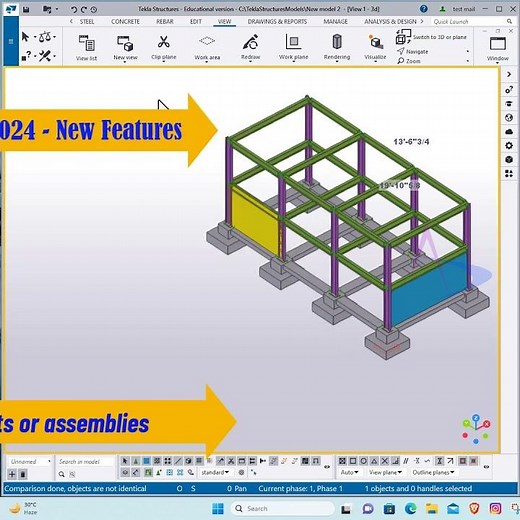Click the Undo arrow
520x520 pixels.
click(74, 10)
